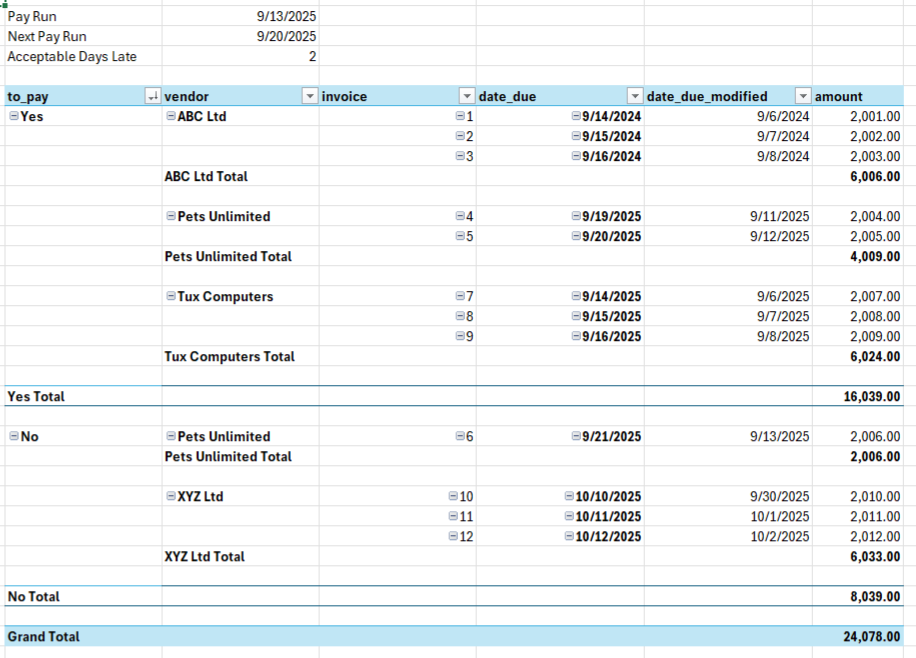The width and height of the screenshot is (916, 658).
Task: Open the date_due column filter dropdown
Action: [634, 96]
